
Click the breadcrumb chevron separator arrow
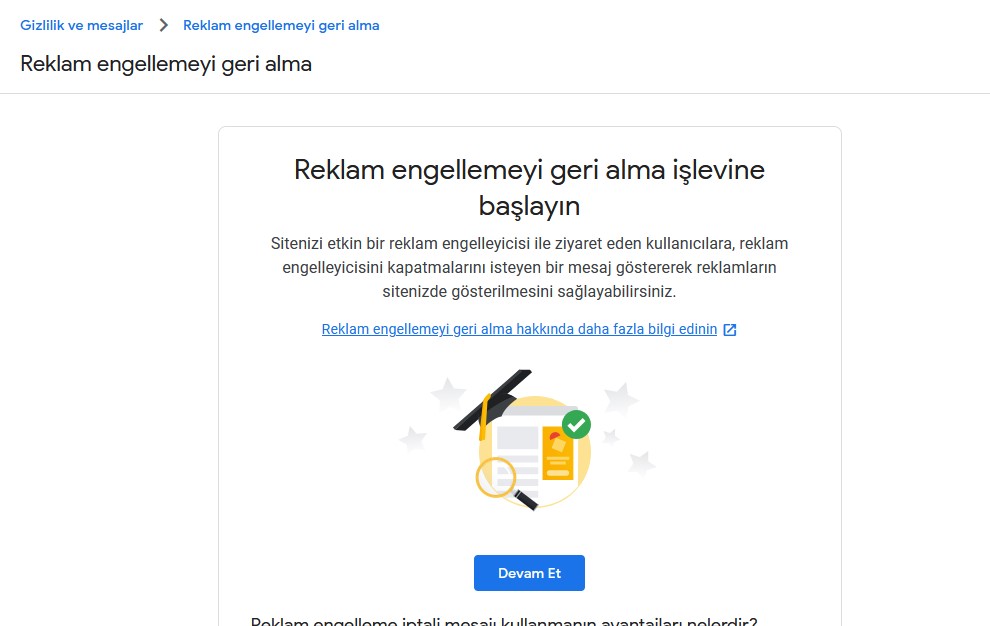(x=164, y=25)
